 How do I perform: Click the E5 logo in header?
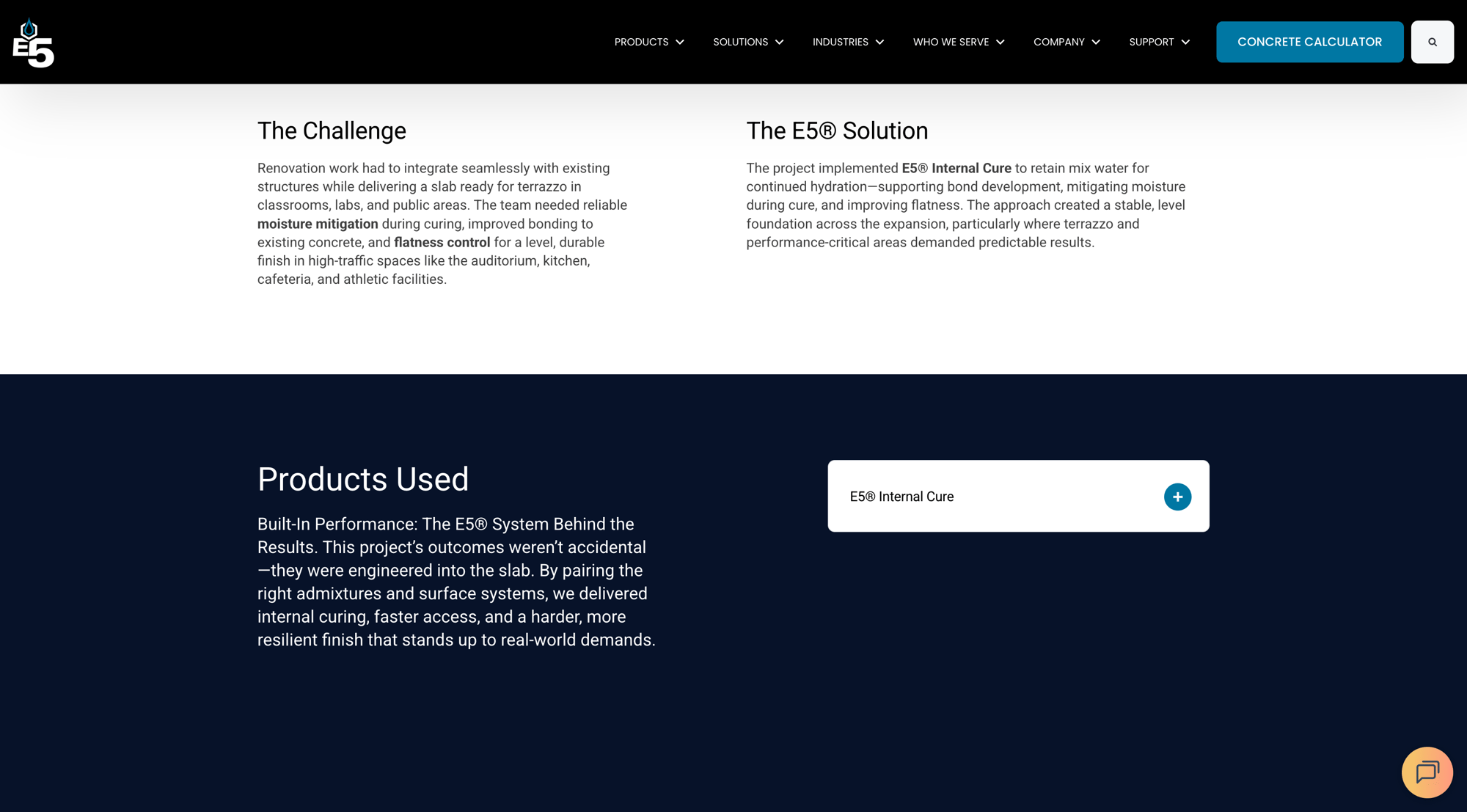[x=33, y=43]
